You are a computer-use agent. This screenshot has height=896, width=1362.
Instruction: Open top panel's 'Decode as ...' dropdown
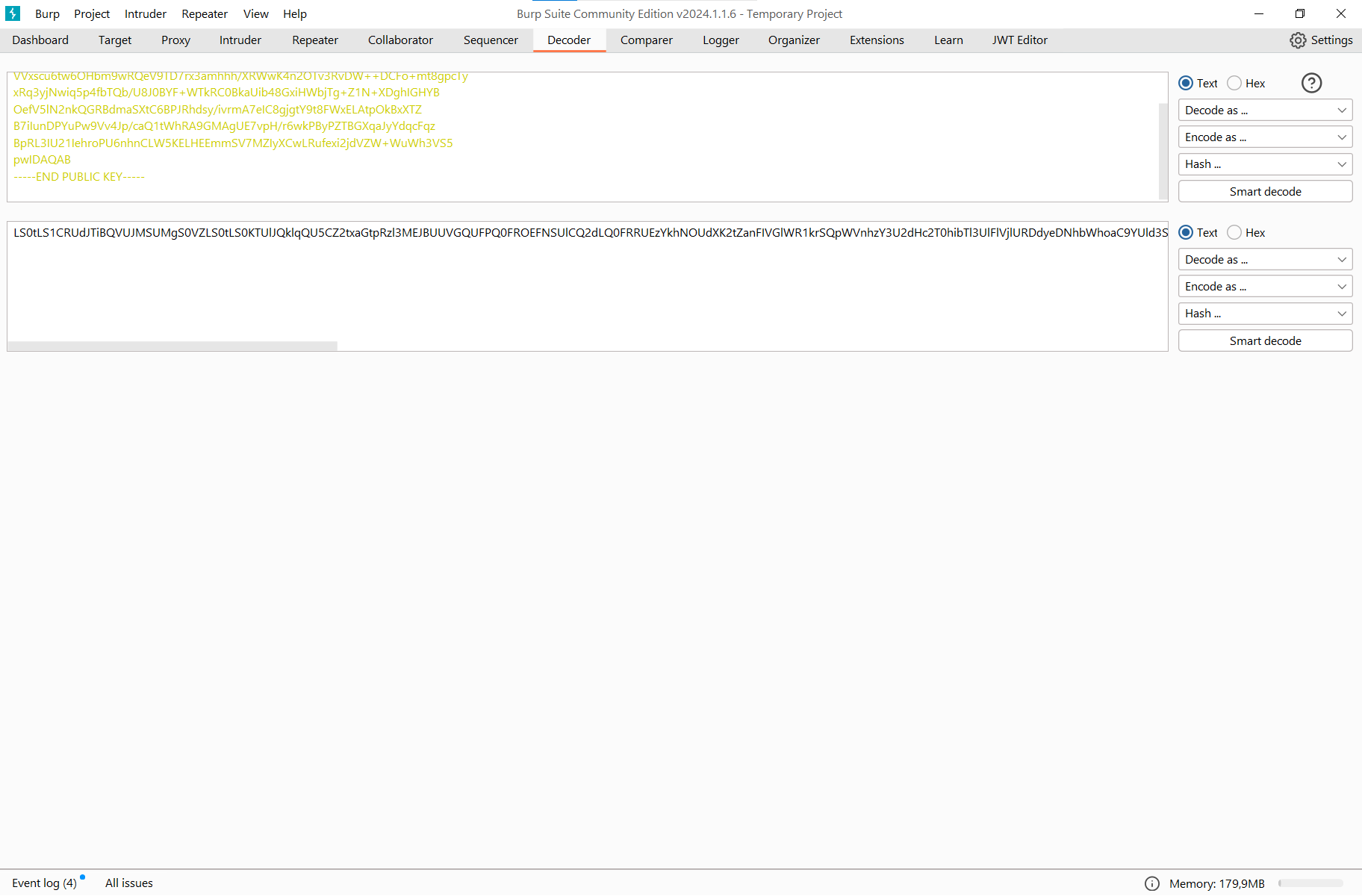pyautogui.click(x=1265, y=110)
